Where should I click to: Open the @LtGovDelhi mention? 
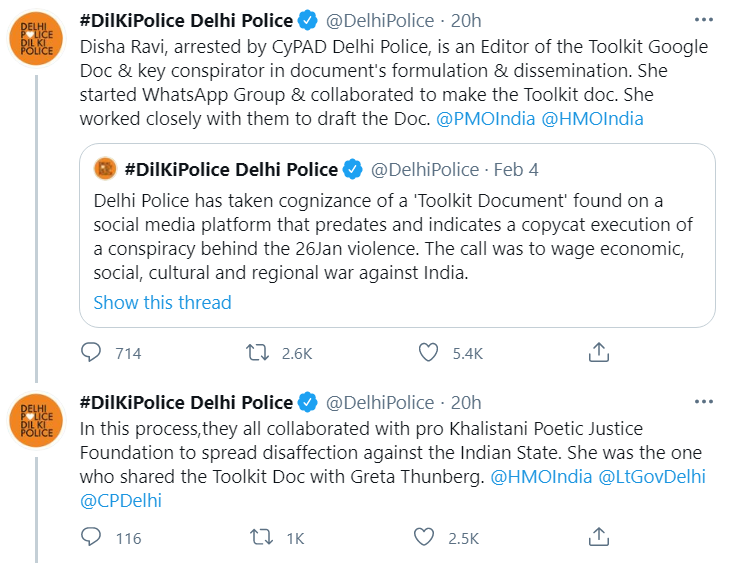(x=652, y=477)
